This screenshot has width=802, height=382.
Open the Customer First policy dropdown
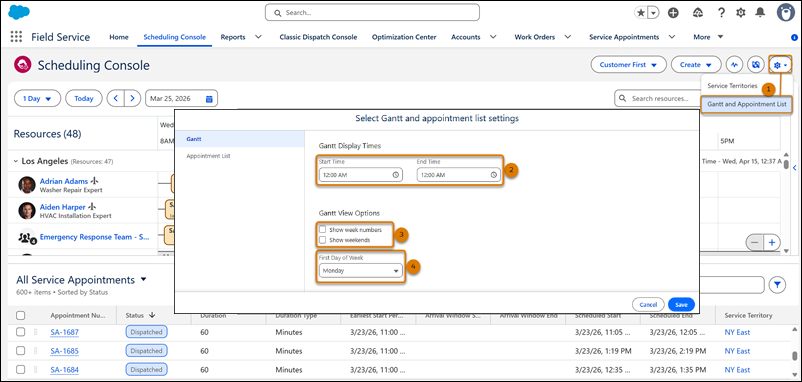(629, 65)
